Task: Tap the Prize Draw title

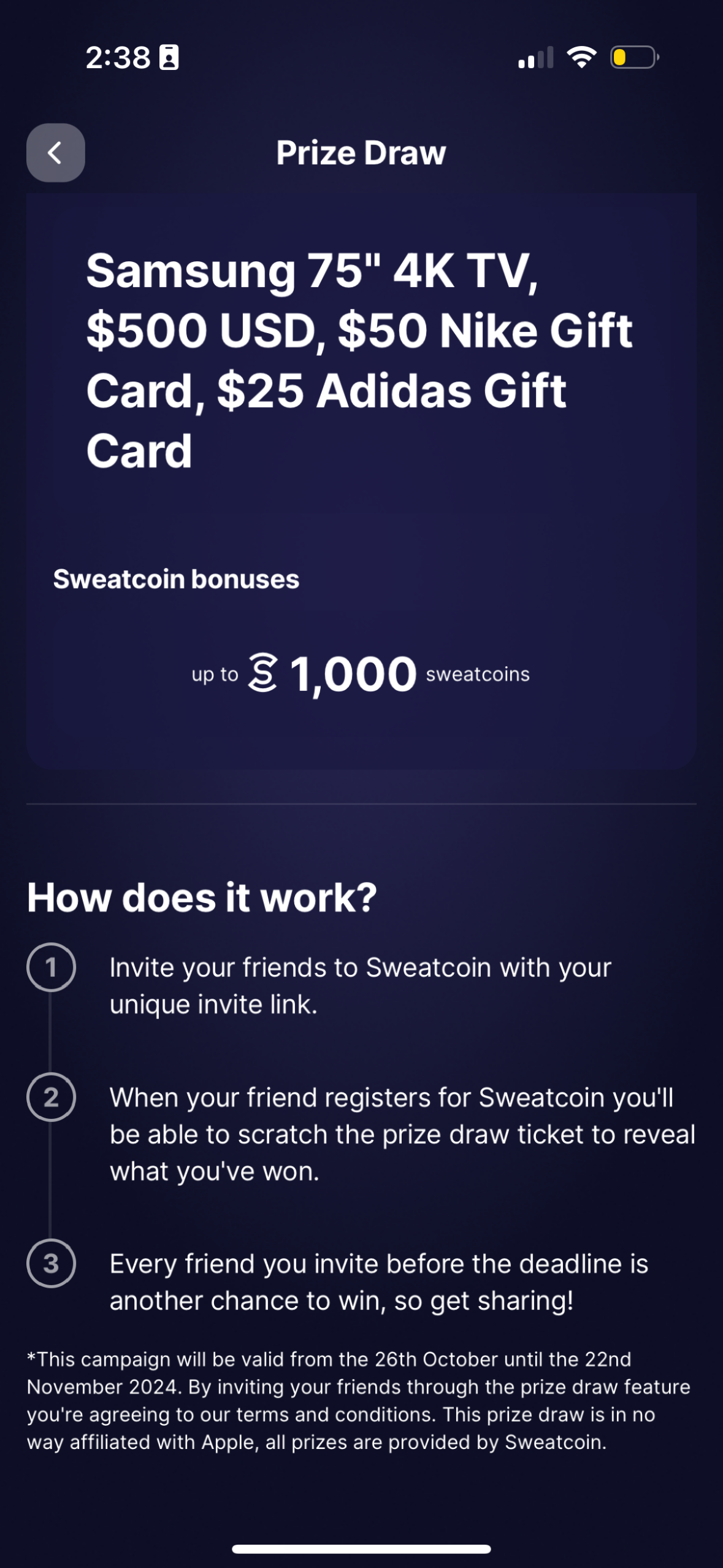Action: point(361,153)
